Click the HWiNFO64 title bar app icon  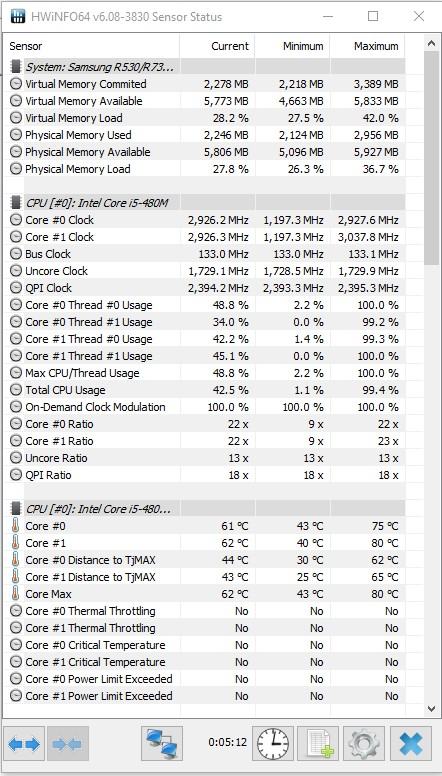click(x=18, y=16)
